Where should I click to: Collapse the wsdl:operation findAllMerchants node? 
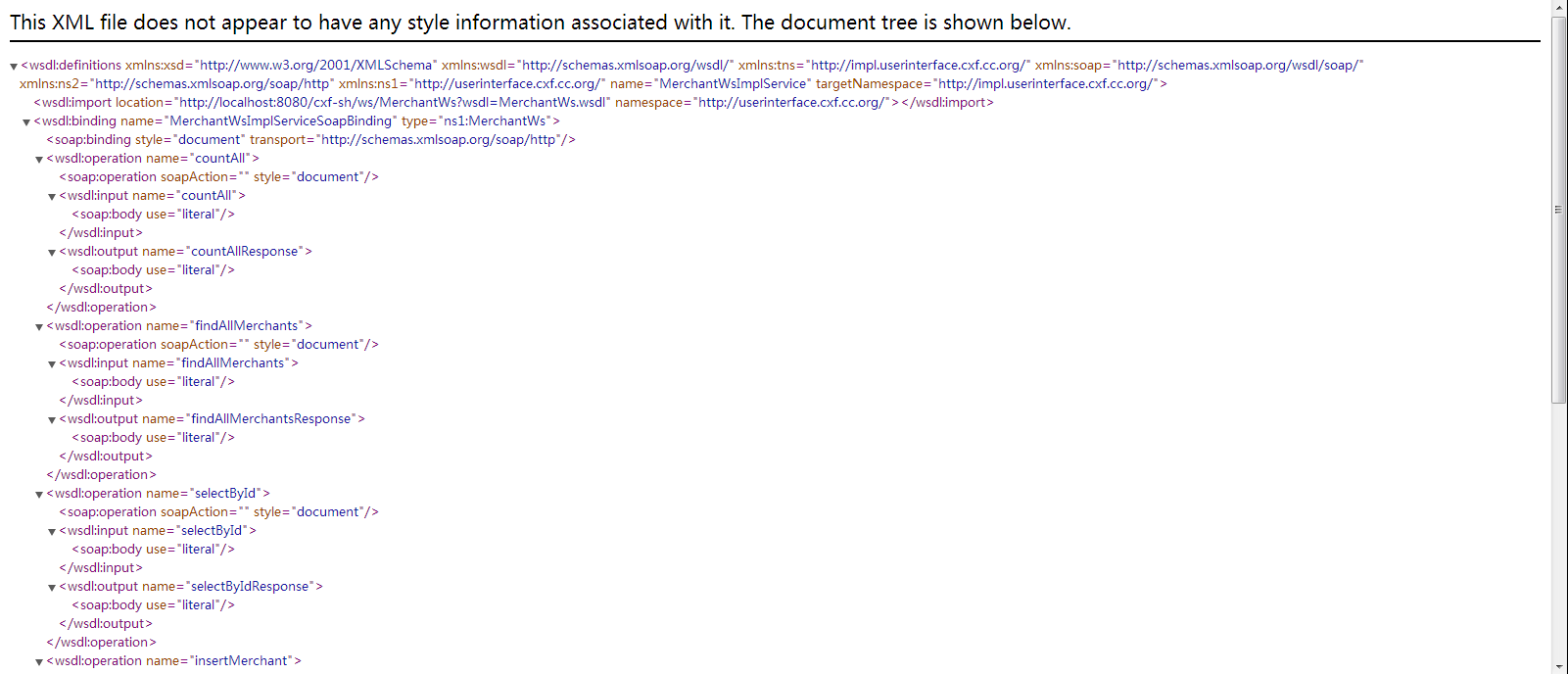[39, 327]
